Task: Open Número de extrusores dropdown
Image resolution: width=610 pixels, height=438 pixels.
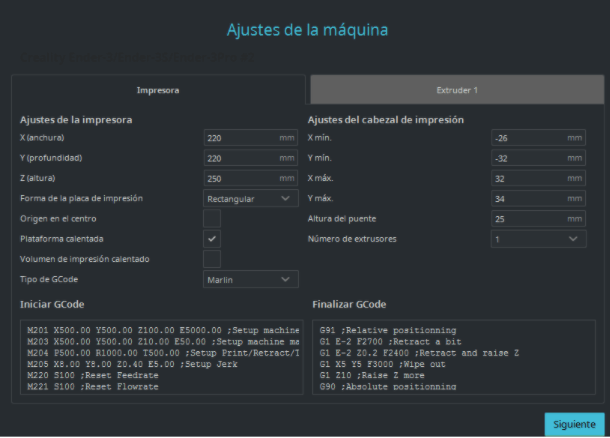Action: pos(538,239)
